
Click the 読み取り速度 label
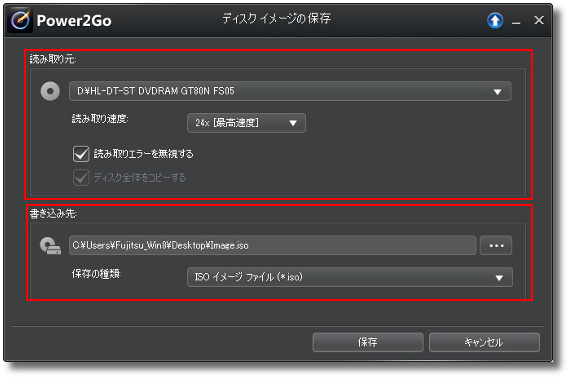pos(100,119)
